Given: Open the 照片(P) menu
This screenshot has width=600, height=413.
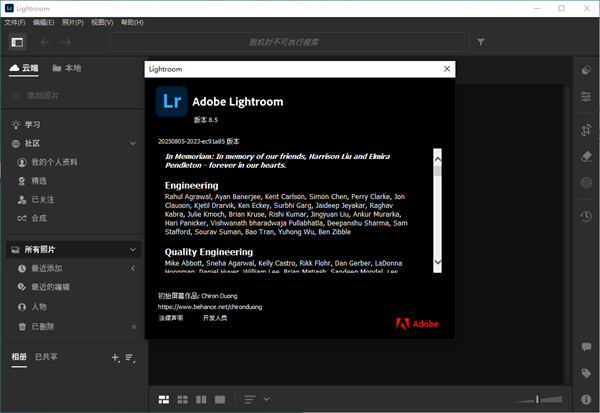Looking at the screenshot, I should (x=73, y=23).
